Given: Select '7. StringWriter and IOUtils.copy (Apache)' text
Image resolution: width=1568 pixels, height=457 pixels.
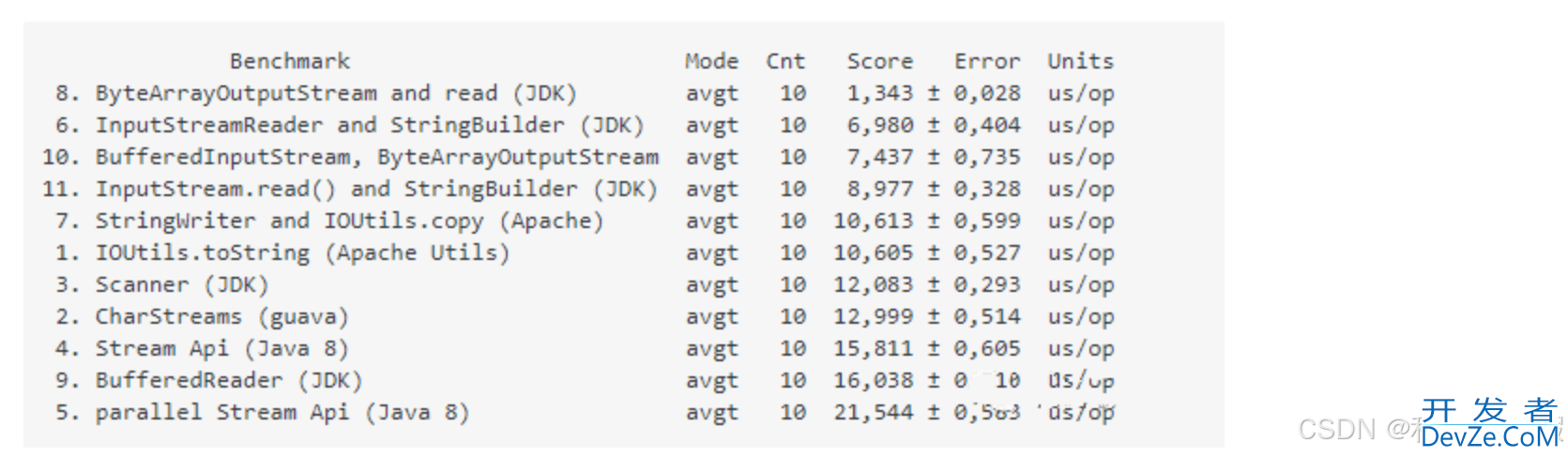Looking at the screenshot, I should coord(329,221).
